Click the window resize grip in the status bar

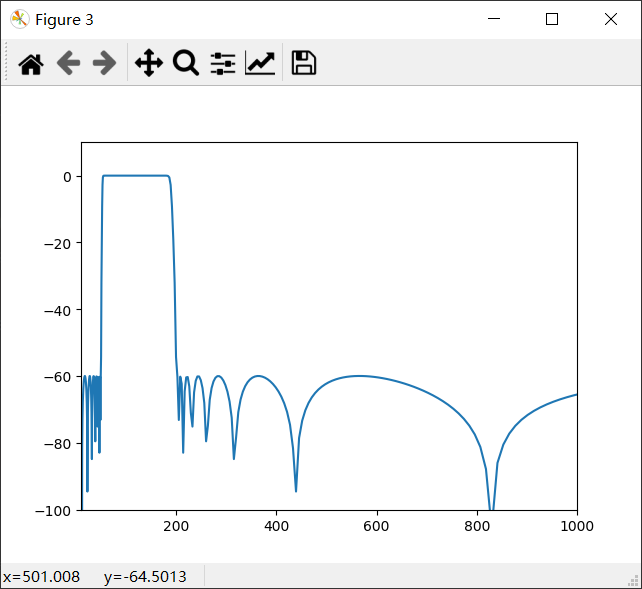coord(633,580)
